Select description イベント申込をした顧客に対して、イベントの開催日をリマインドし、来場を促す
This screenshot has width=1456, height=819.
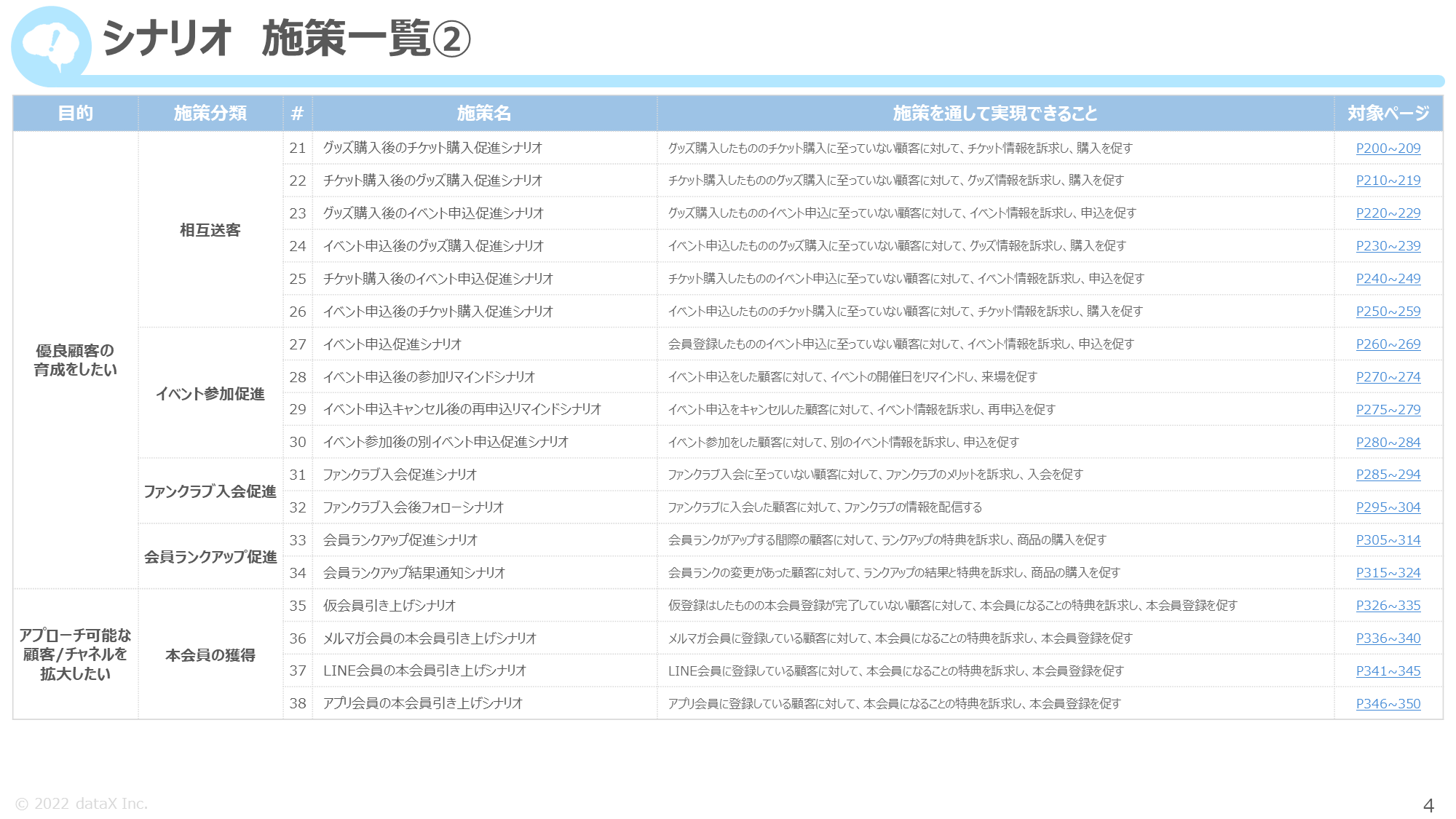(852, 377)
